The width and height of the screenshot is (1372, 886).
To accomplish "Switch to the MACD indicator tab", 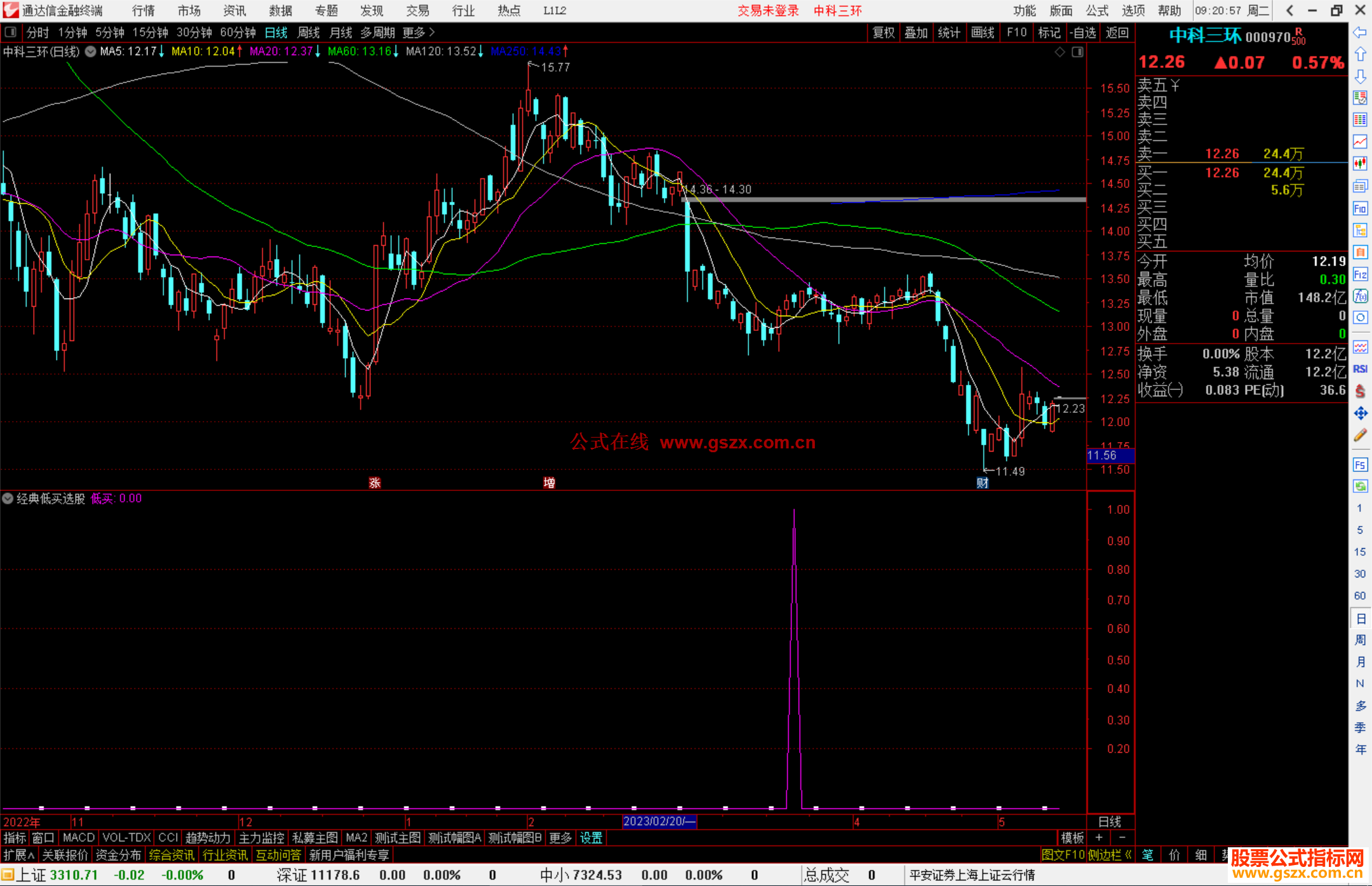I will [x=78, y=838].
